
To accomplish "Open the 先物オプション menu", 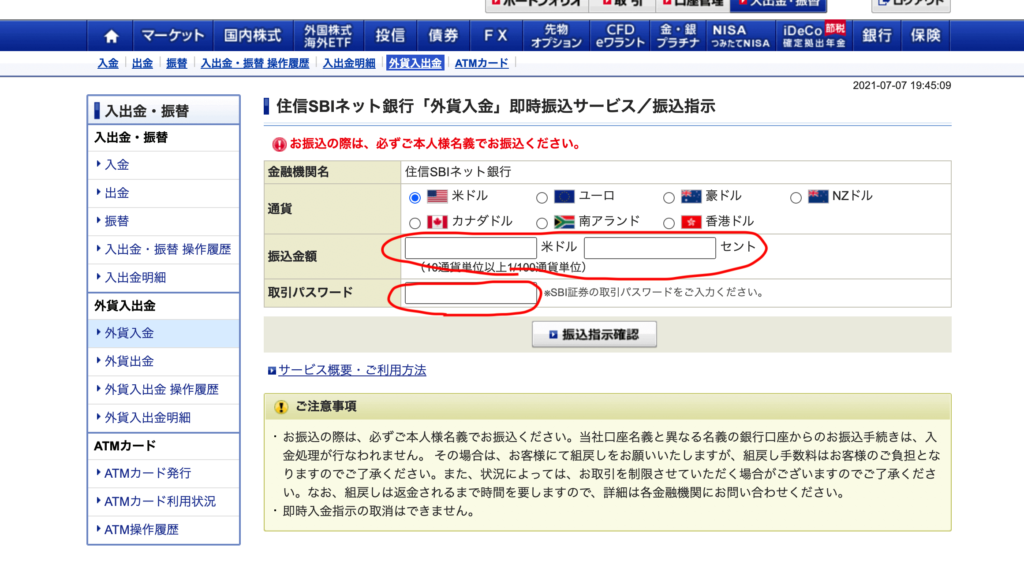I will [556, 36].
